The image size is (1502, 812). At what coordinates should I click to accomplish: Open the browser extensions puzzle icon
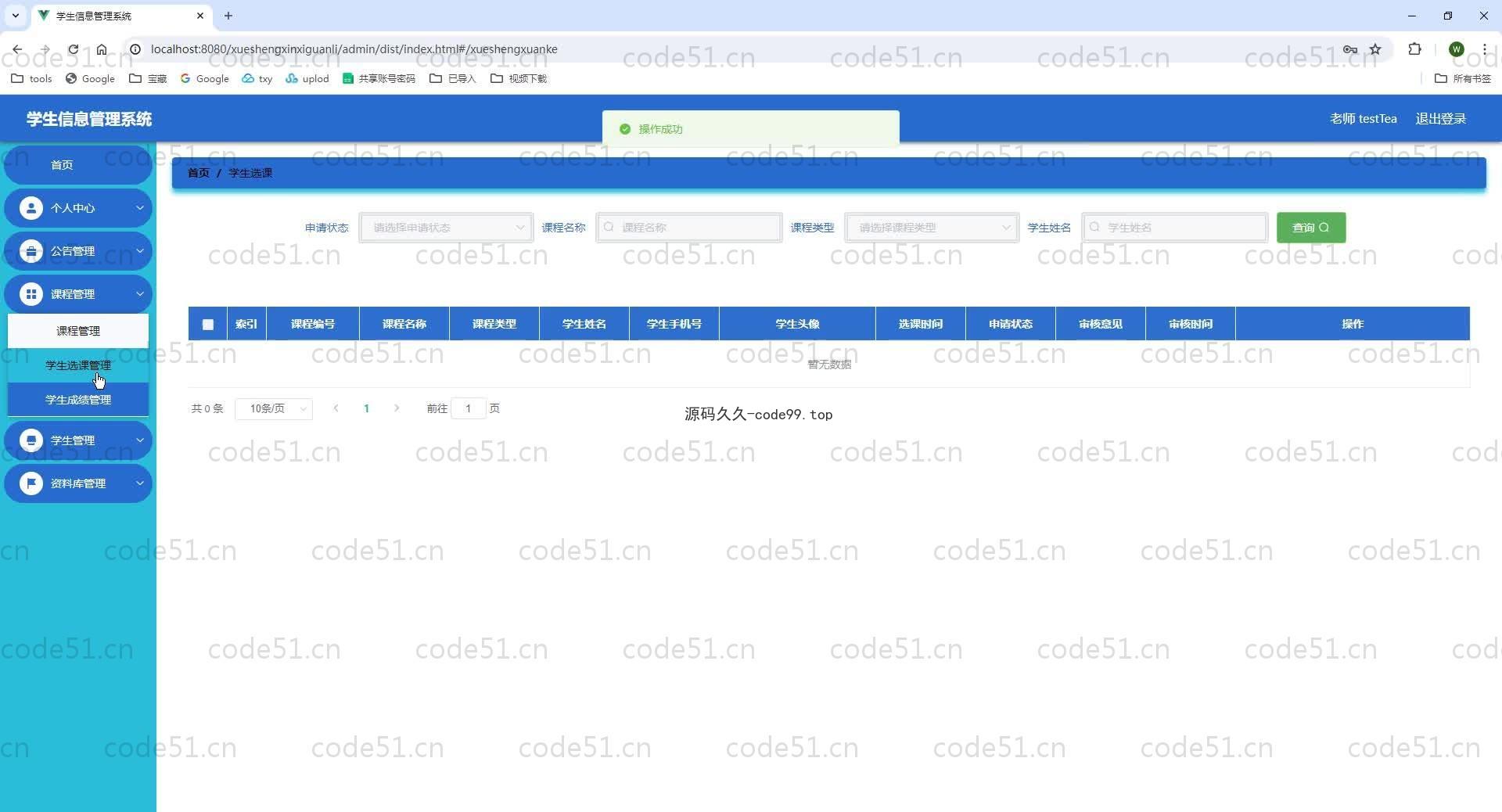[x=1414, y=49]
